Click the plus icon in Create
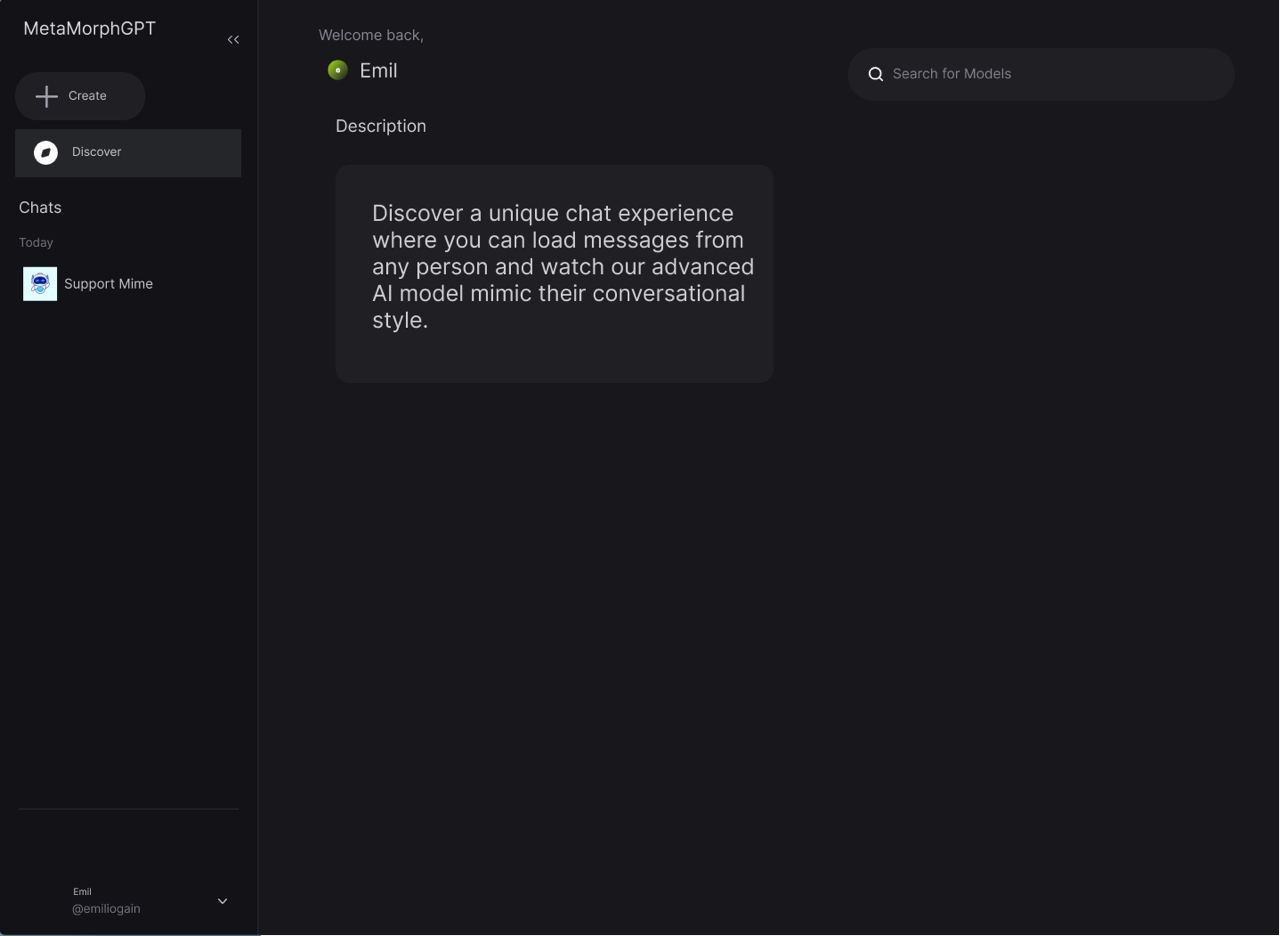The height and width of the screenshot is (936, 1280). pyautogui.click(x=46, y=96)
